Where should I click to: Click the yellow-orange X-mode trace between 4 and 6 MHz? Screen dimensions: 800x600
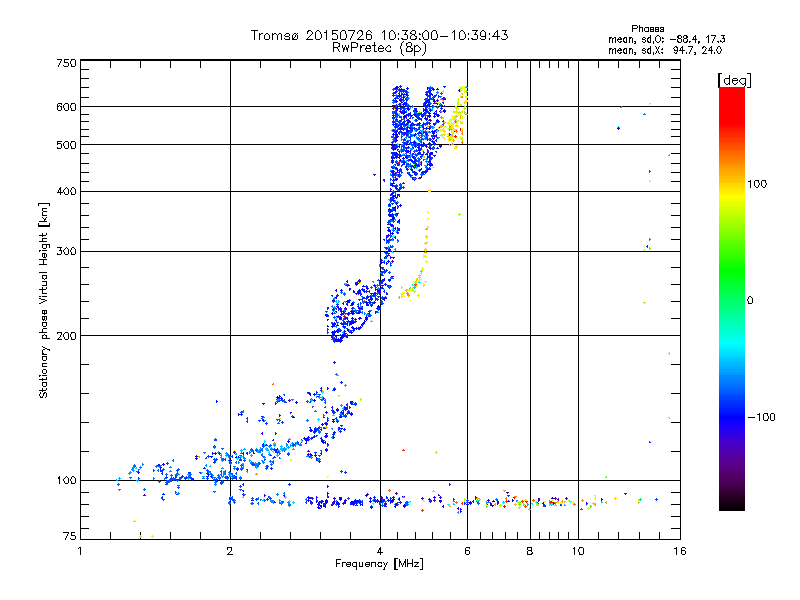pos(415,255)
